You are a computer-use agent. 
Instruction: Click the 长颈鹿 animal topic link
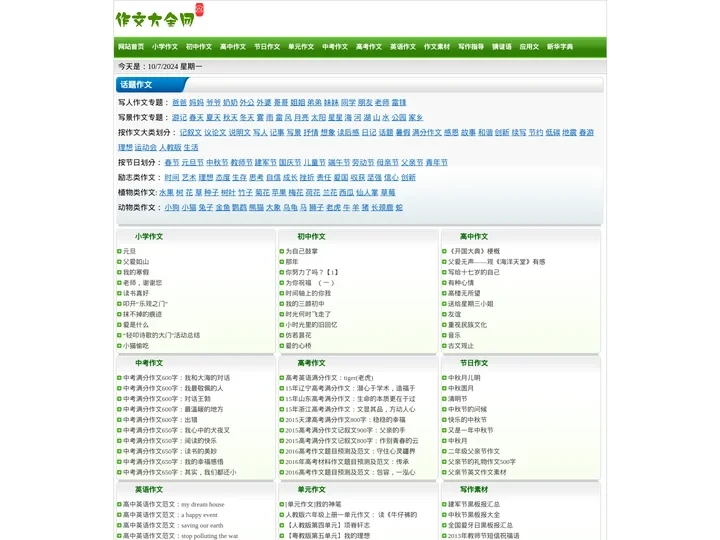click(x=382, y=208)
